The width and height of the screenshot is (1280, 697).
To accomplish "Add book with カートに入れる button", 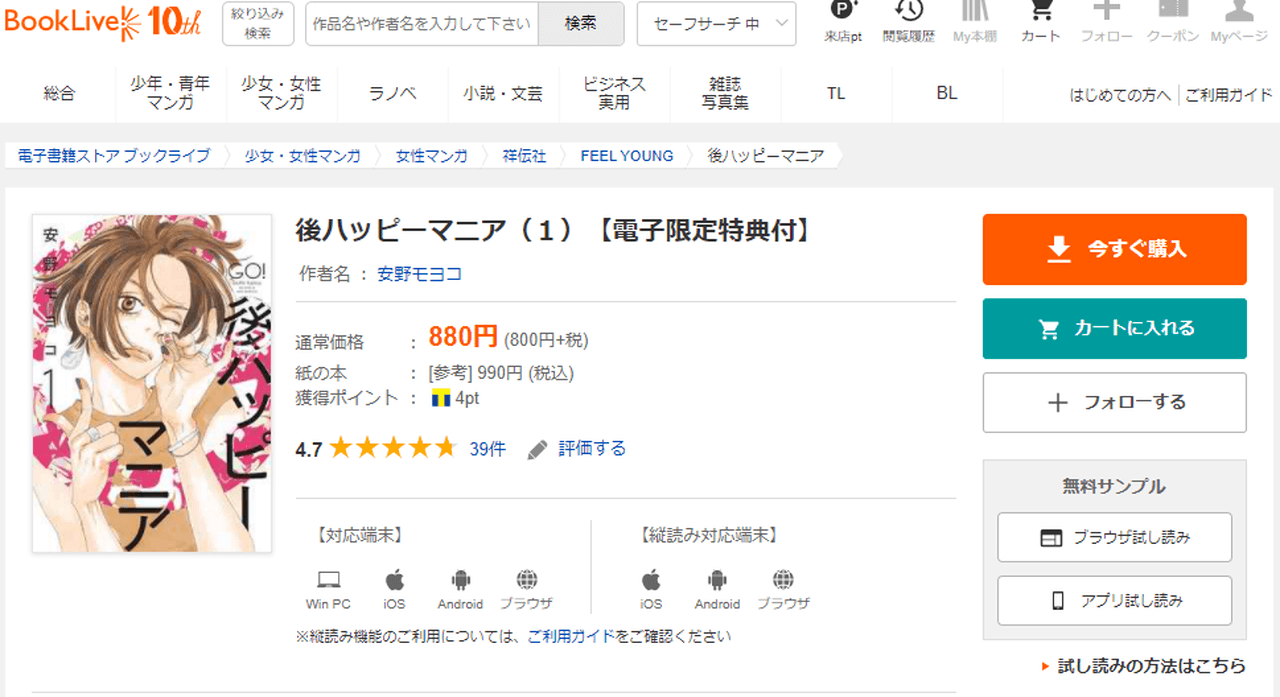I will click(1114, 328).
